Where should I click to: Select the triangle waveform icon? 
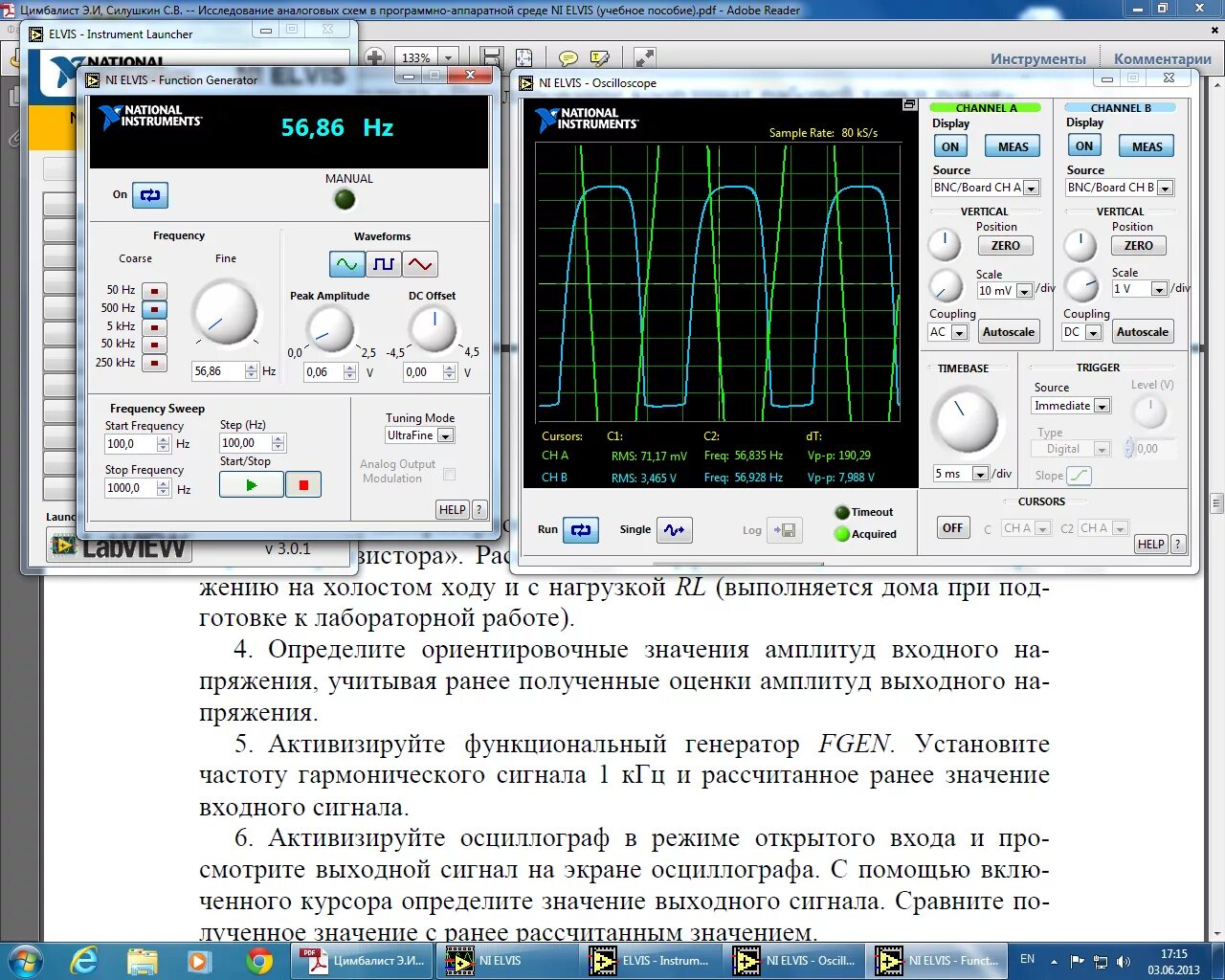point(420,264)
